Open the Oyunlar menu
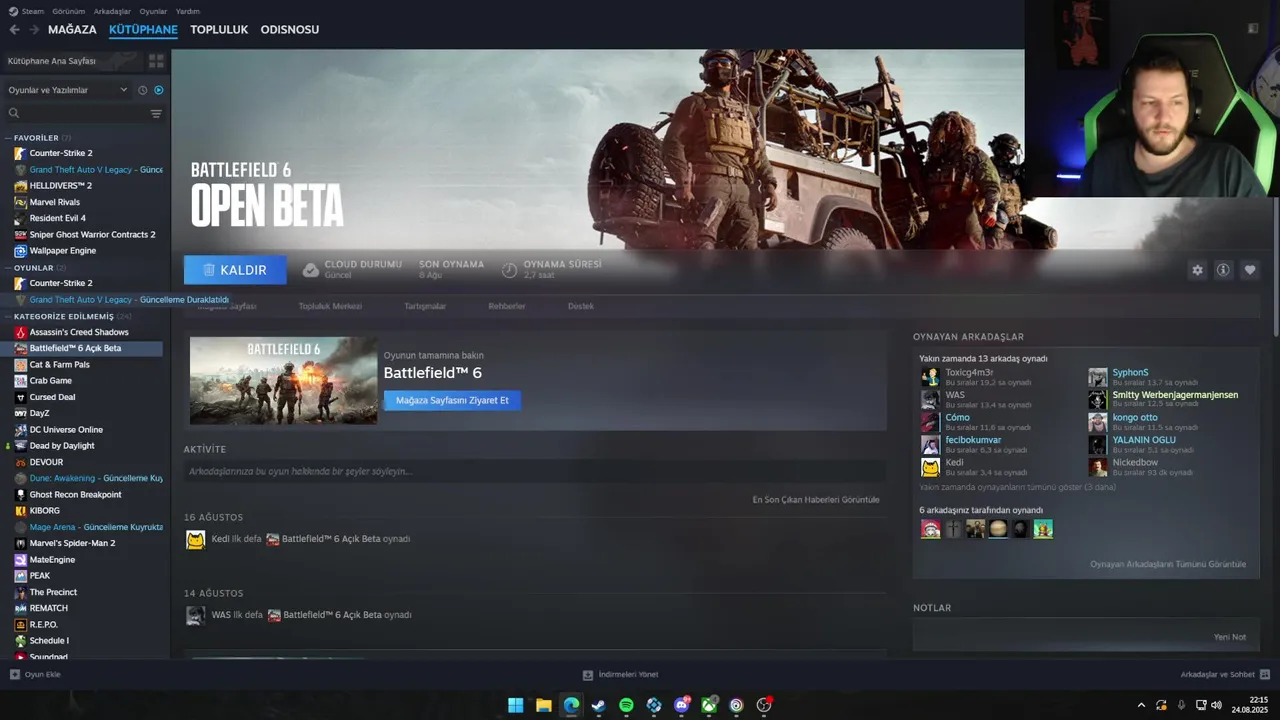The image size is (1280, 720). click(x=153, y=11)
